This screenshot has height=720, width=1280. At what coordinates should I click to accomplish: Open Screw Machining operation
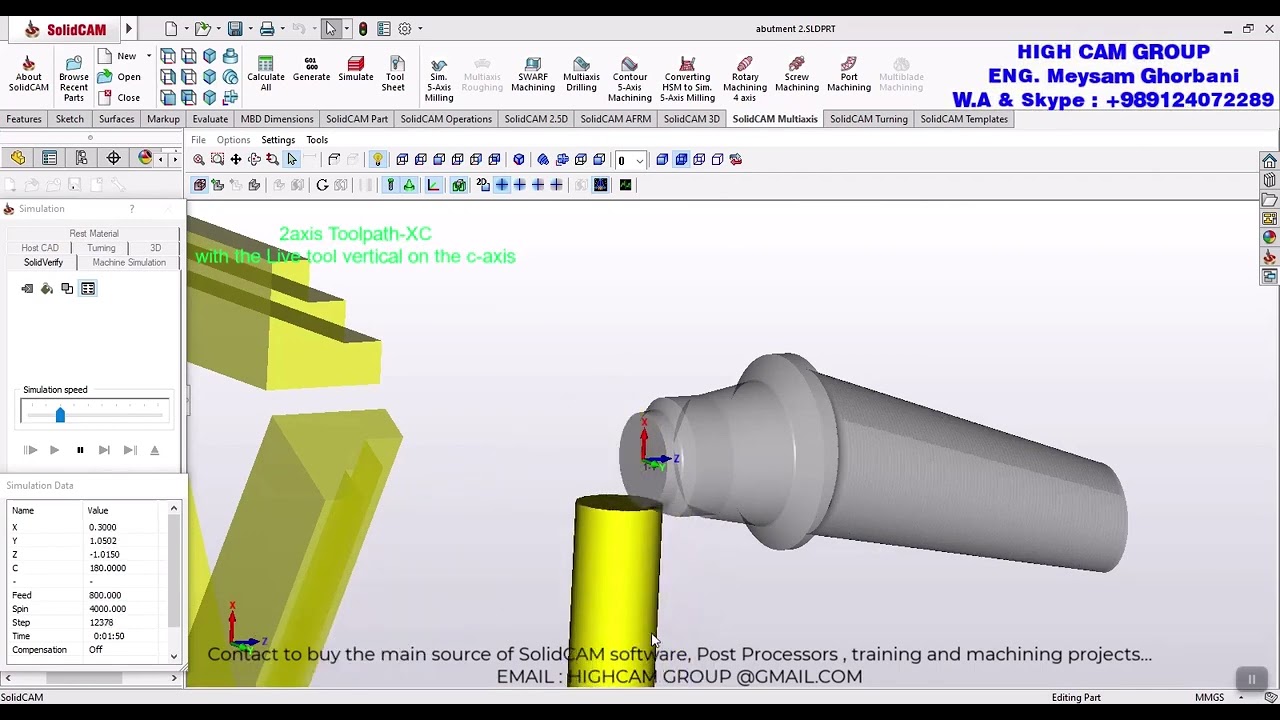click(x=796, y=75)
